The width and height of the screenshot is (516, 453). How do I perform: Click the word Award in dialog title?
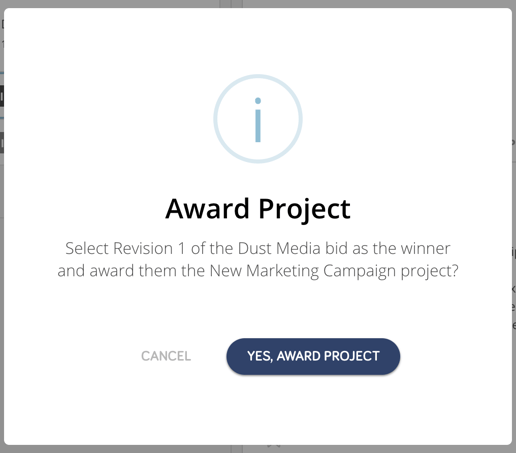tap(207, 208)
